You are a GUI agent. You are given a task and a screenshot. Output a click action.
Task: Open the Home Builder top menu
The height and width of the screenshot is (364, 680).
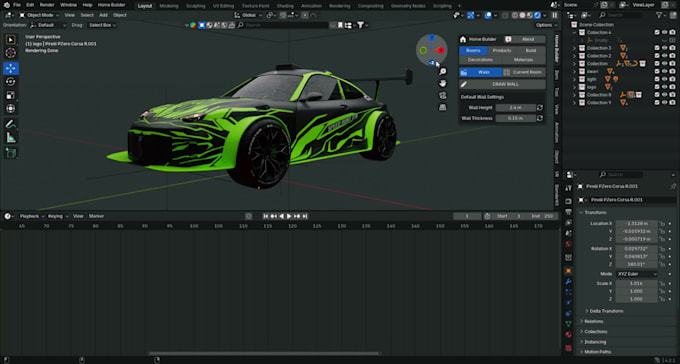tap(111, 5)
